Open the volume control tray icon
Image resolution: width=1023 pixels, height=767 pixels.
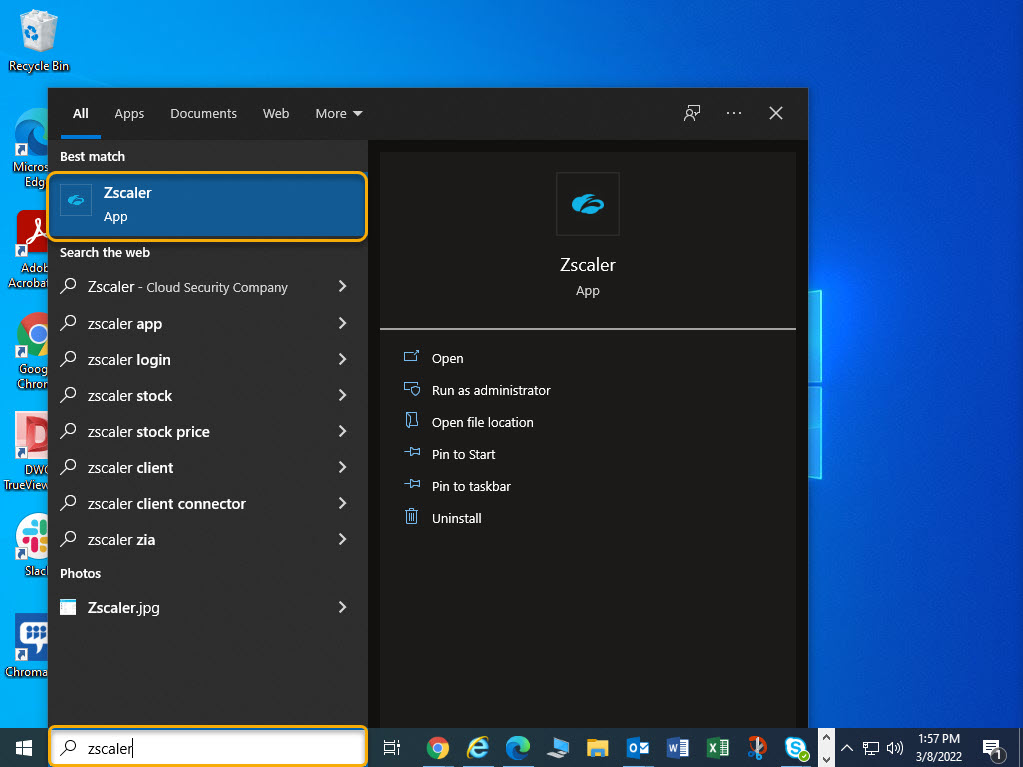coord(895,747)
